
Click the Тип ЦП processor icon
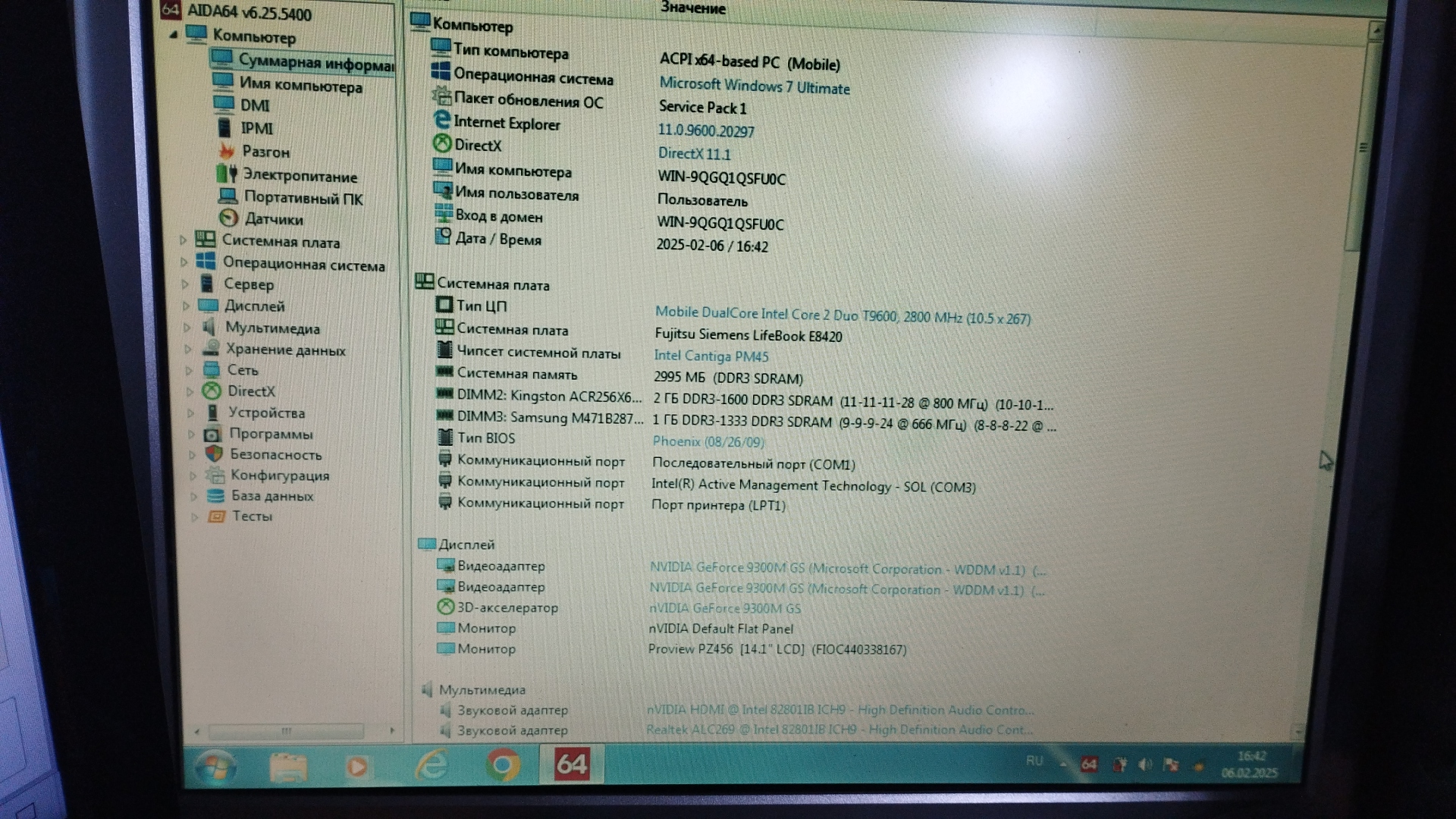tap(444, 305)
